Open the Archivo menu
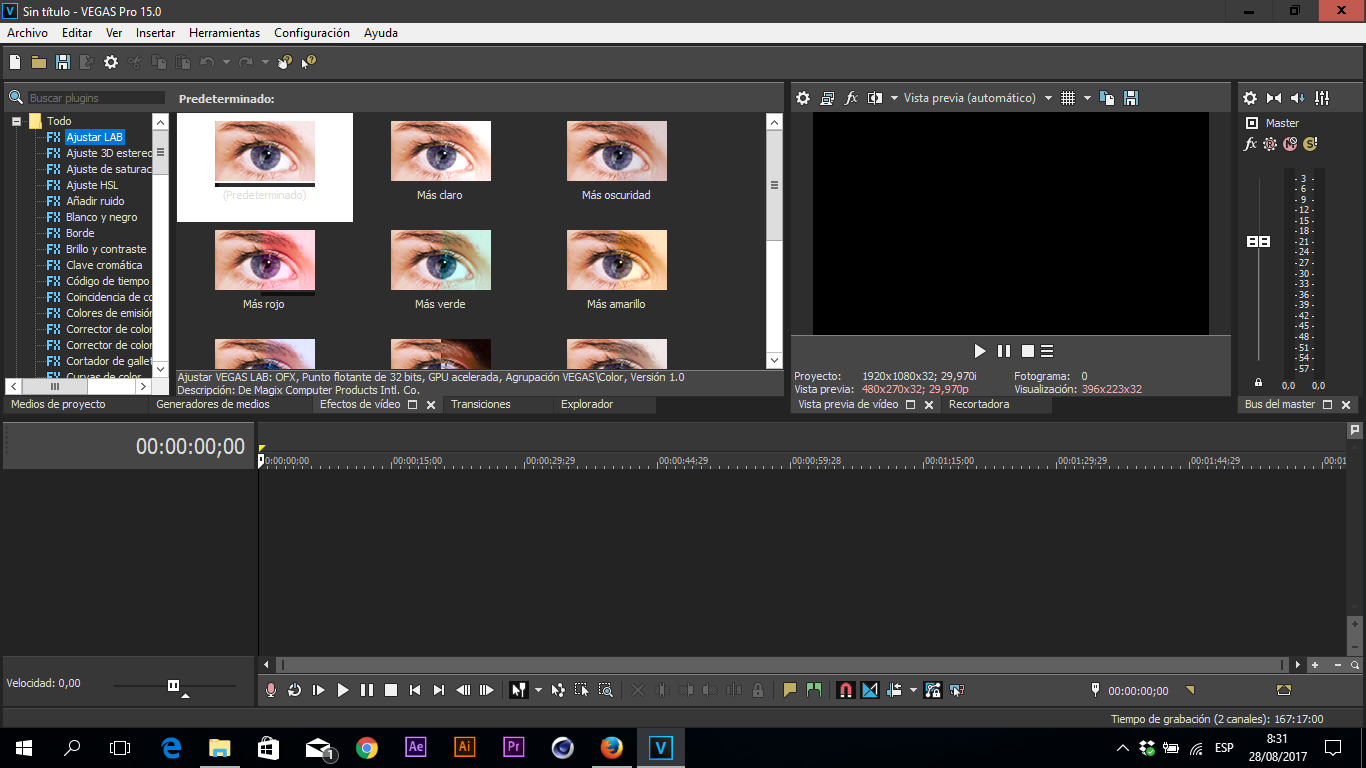The height and width of the screenshot is (768, 1366). pos(27,33)
